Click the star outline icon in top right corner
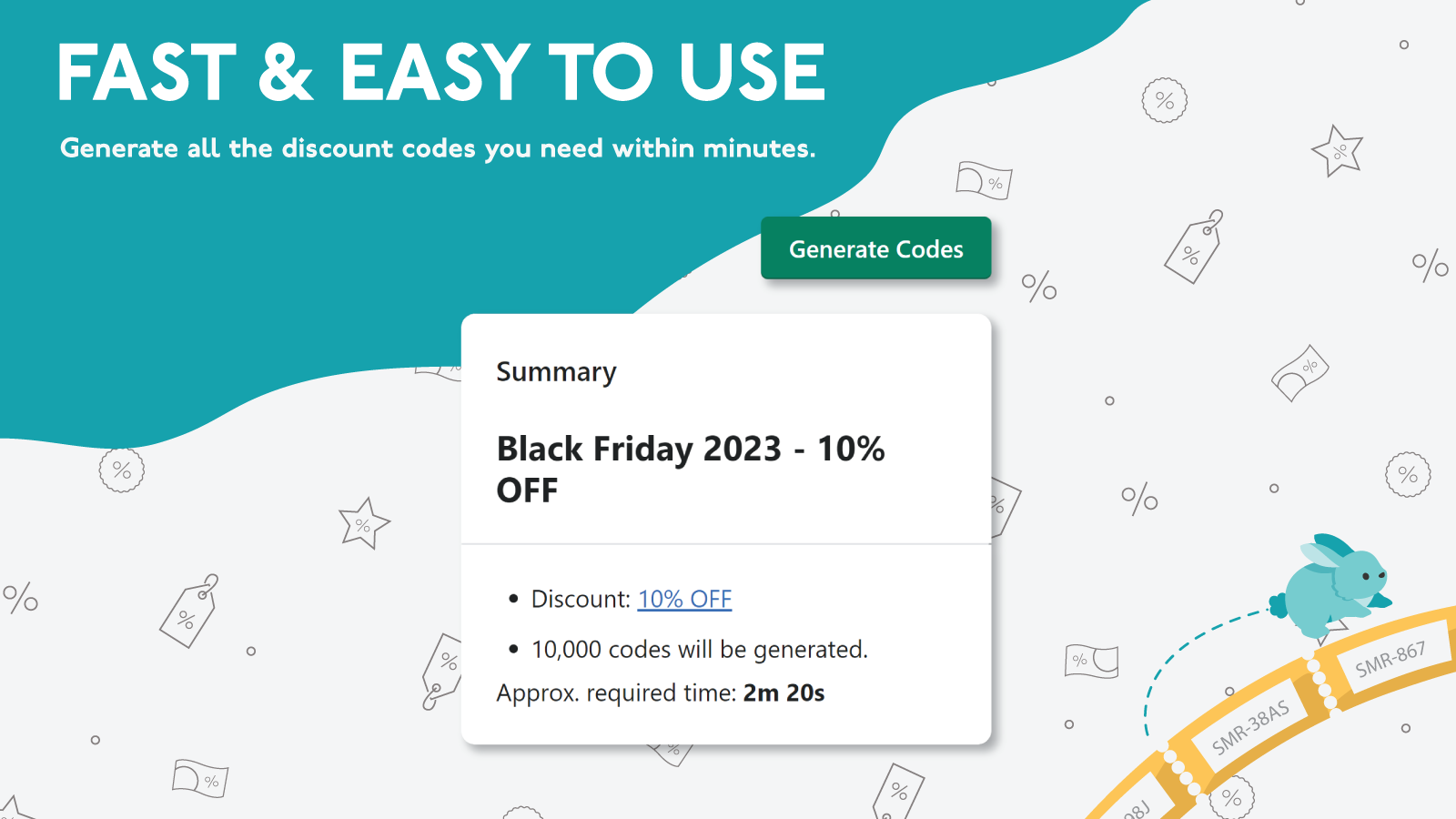1456x819 pixels. [1337, 152]
